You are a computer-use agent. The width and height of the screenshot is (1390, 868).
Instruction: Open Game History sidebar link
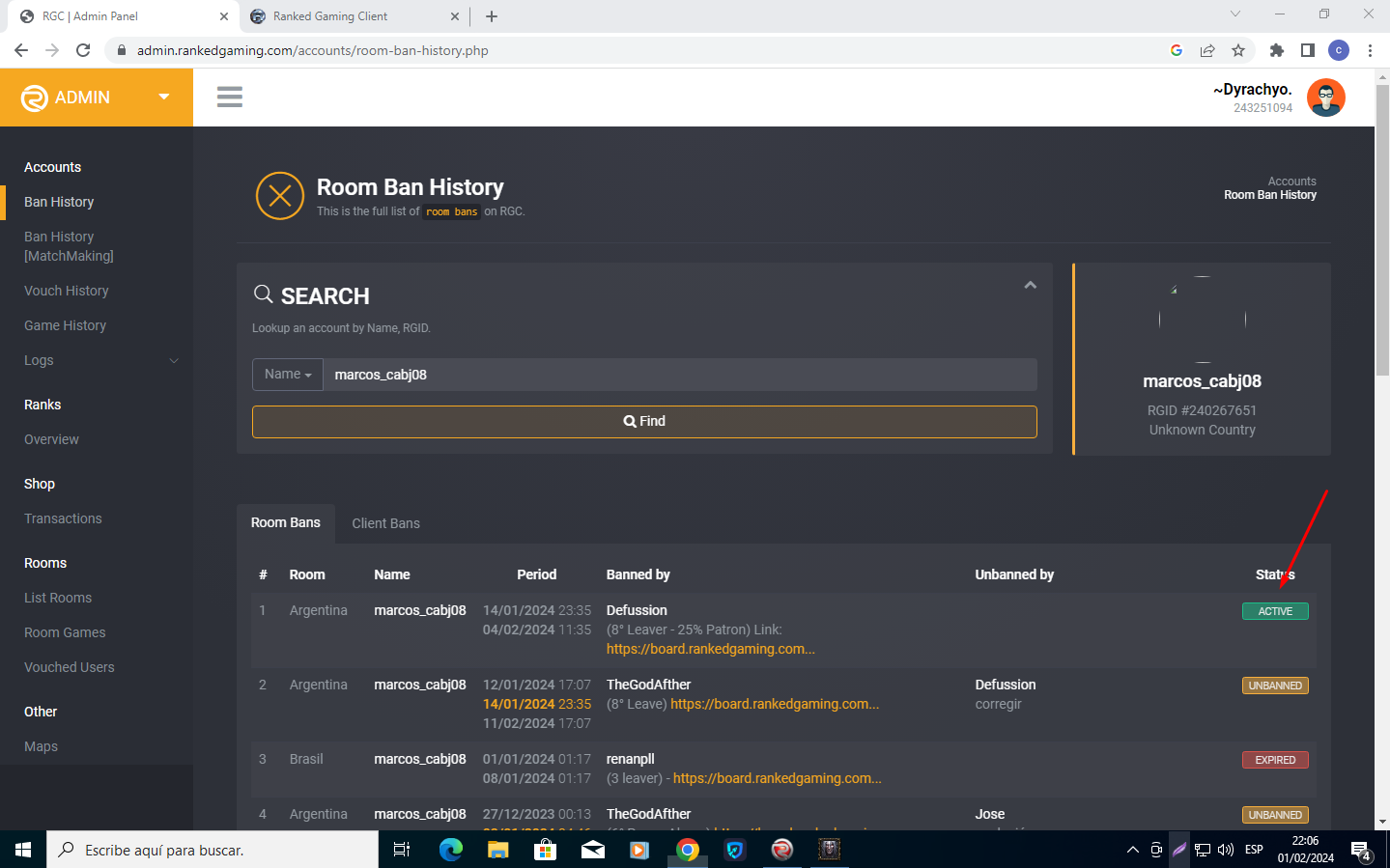click(65, 325)
